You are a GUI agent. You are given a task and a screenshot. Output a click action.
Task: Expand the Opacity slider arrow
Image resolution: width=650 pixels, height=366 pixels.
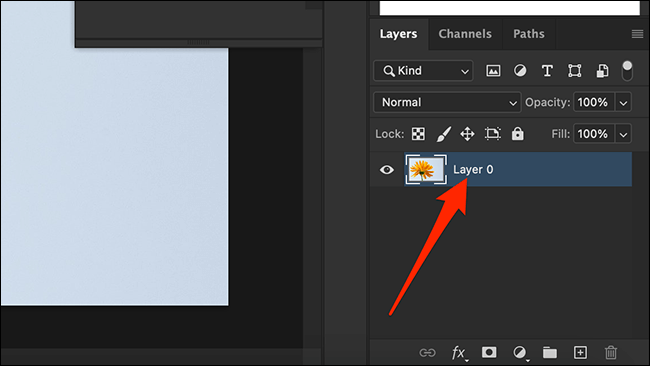point(623,102)
